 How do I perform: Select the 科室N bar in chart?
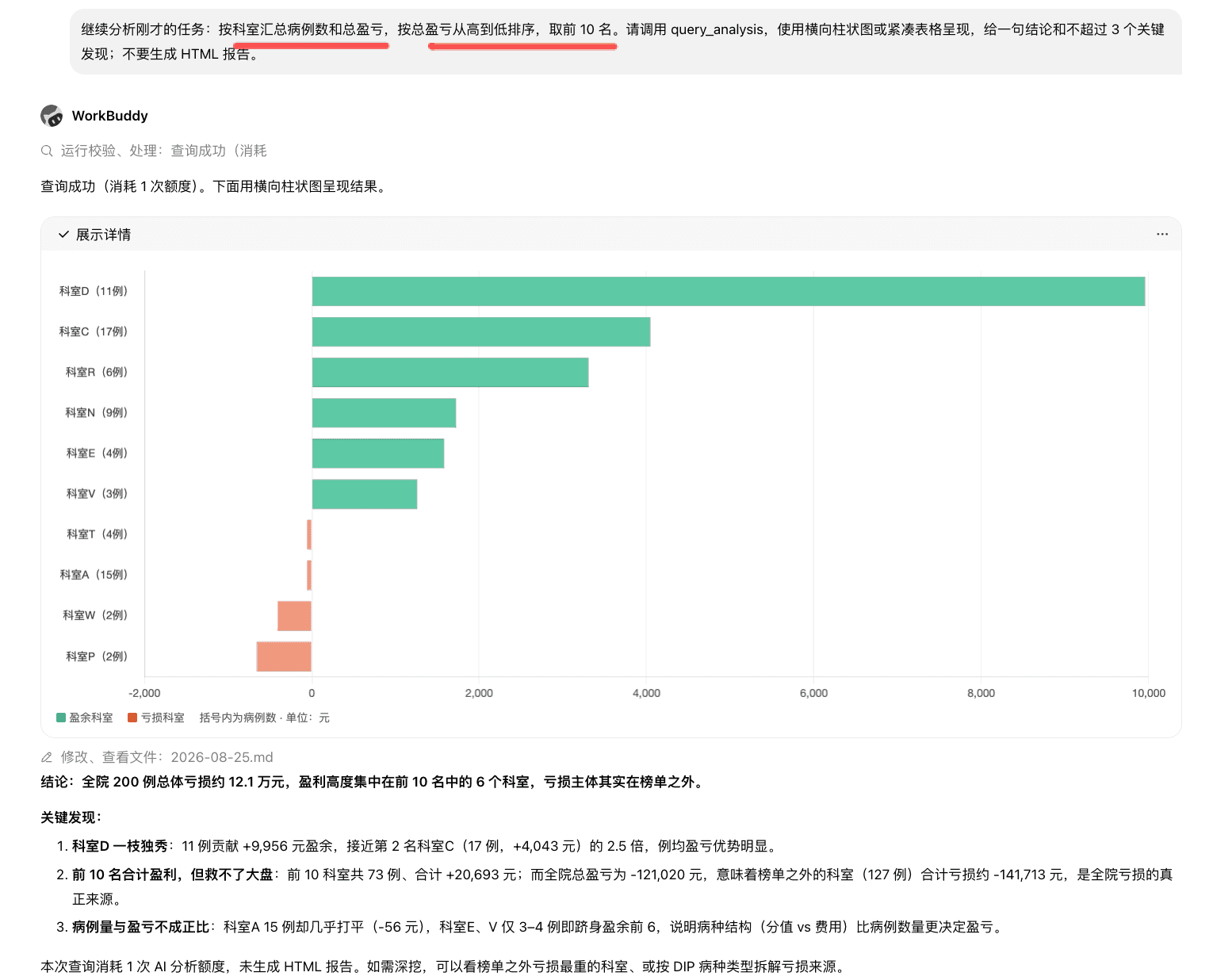(384, 412)
